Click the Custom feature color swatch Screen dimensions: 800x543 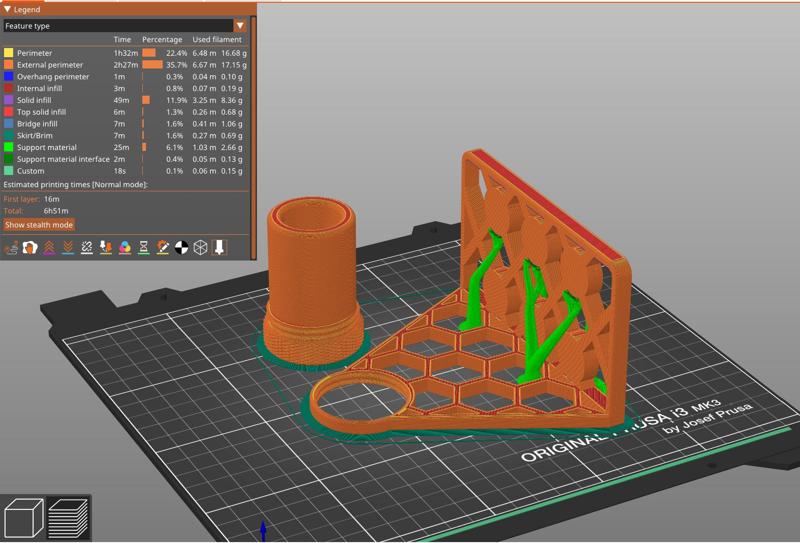[8, 171]
